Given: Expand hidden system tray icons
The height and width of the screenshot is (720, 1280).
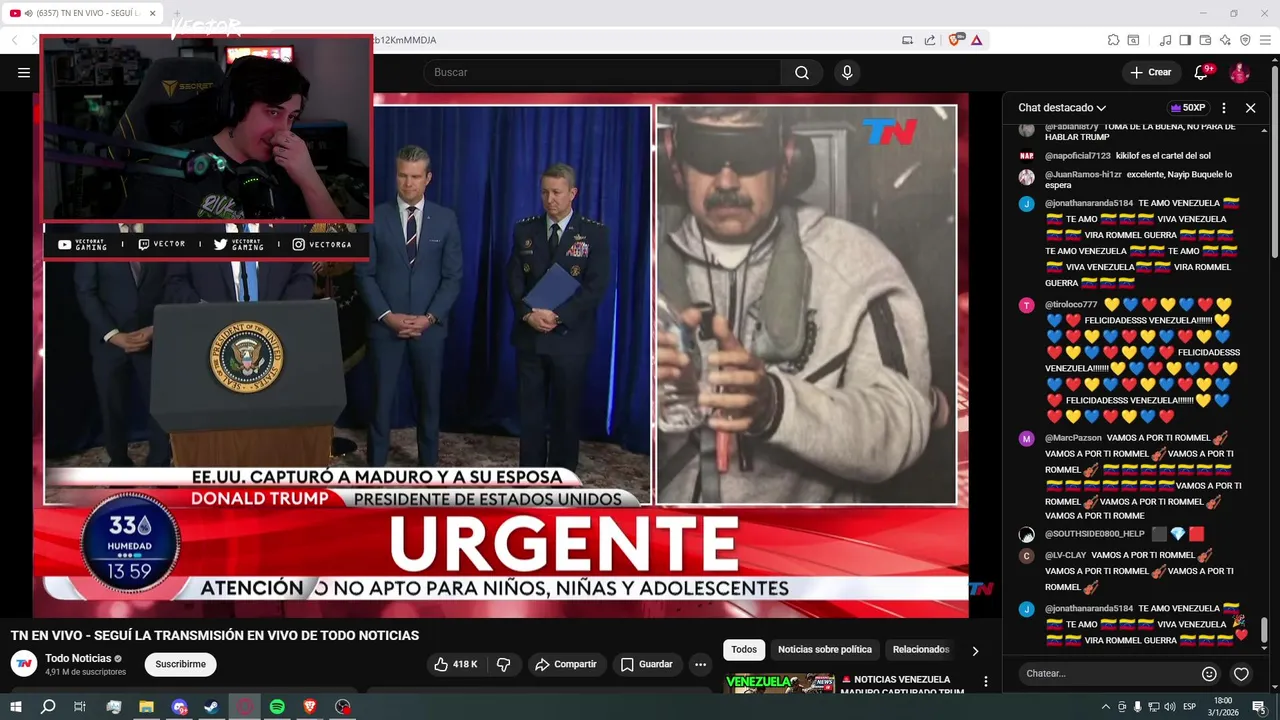Looking at the screenshot, I should click(1105, 707).
